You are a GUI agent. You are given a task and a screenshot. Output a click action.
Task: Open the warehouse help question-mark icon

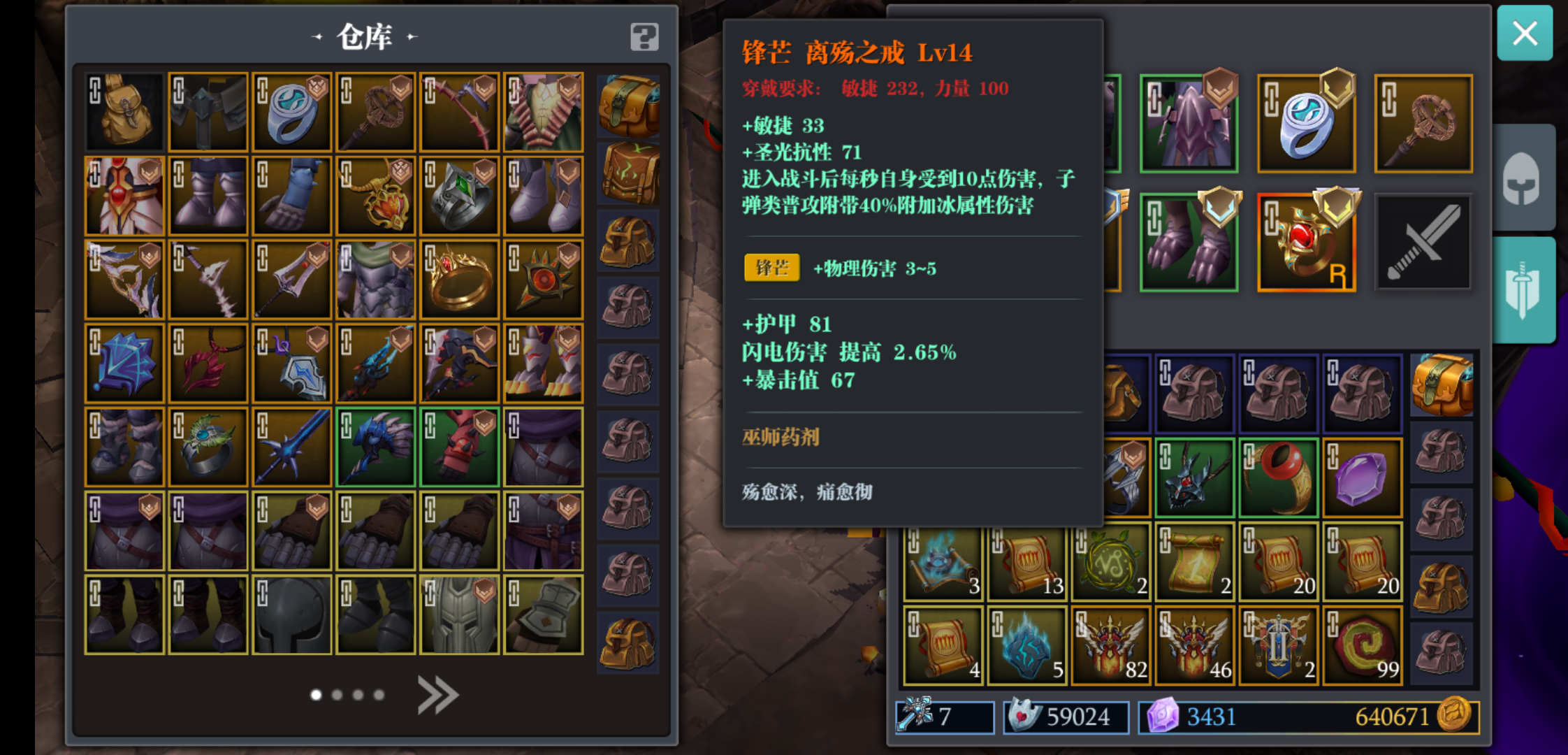point(644,37)
